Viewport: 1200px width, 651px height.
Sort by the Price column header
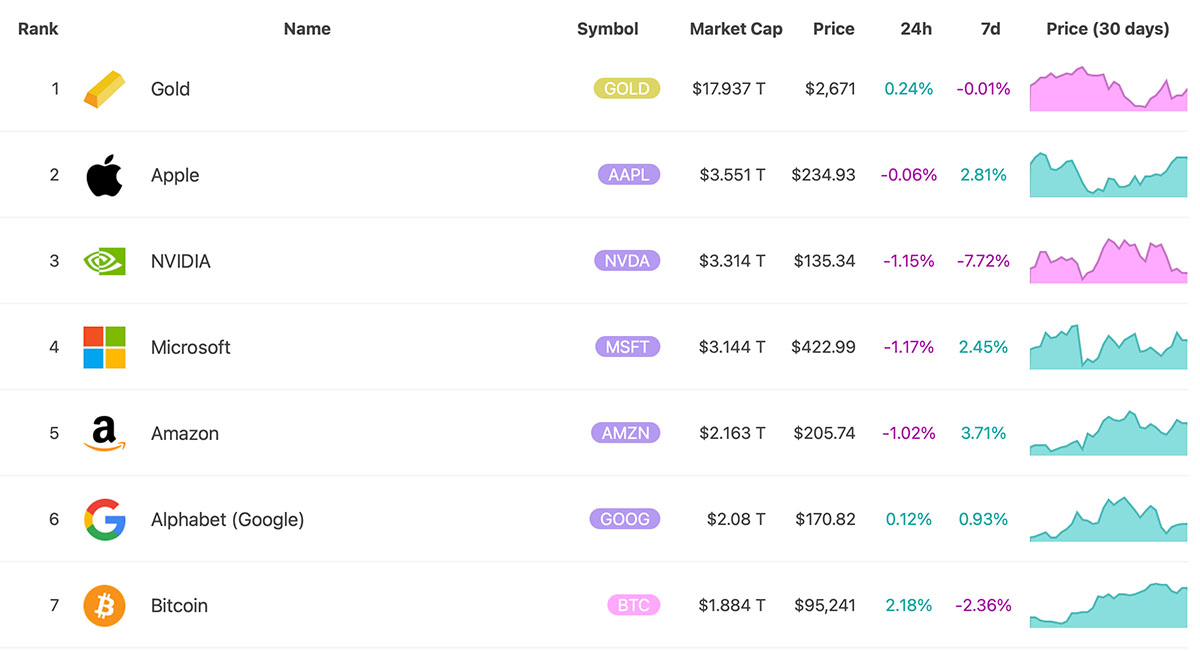[x=834, y=29]
